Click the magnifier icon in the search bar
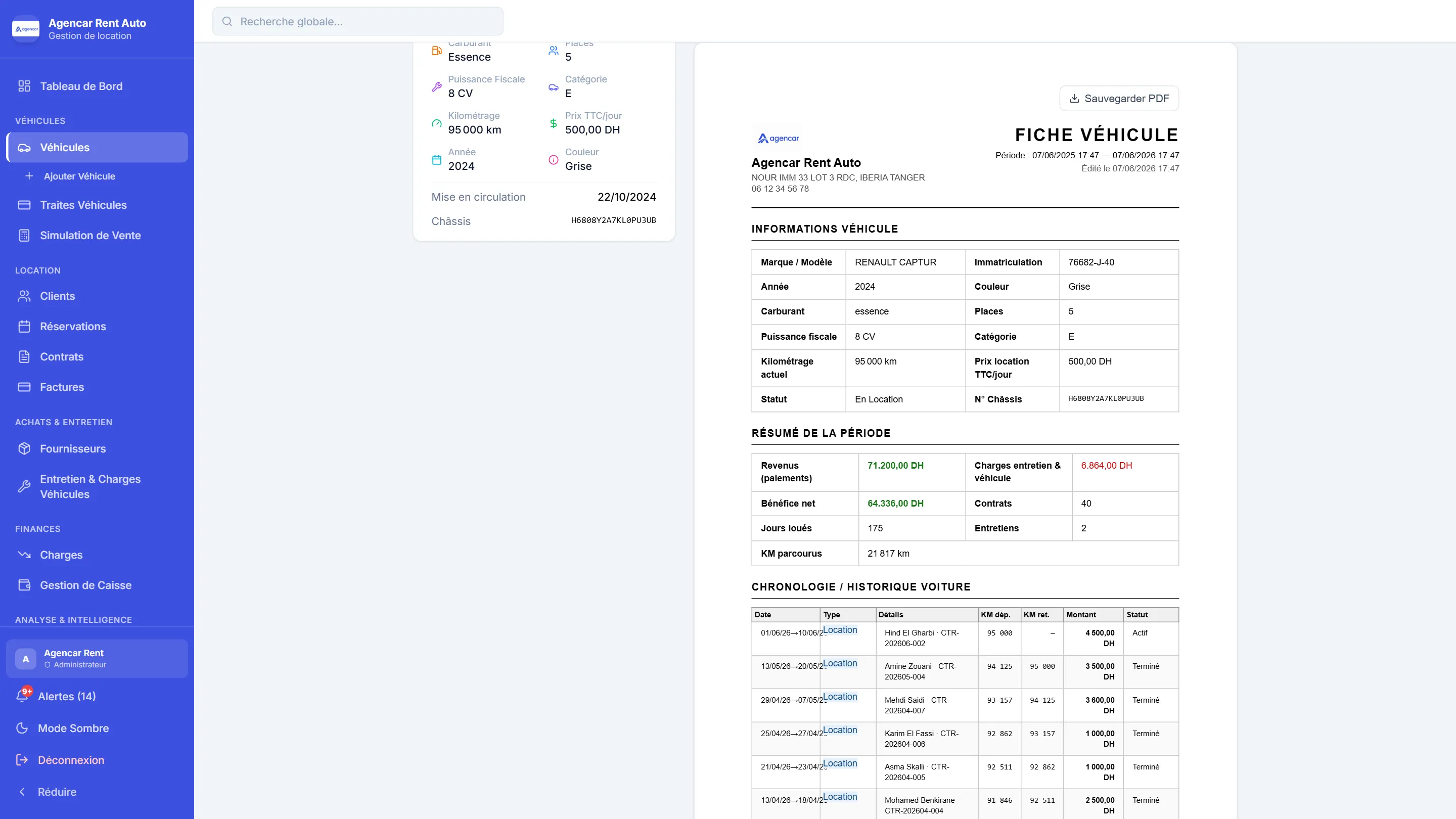Viewport: 1456px width, 819px height. pyautogui.click(x=227, y=21)
